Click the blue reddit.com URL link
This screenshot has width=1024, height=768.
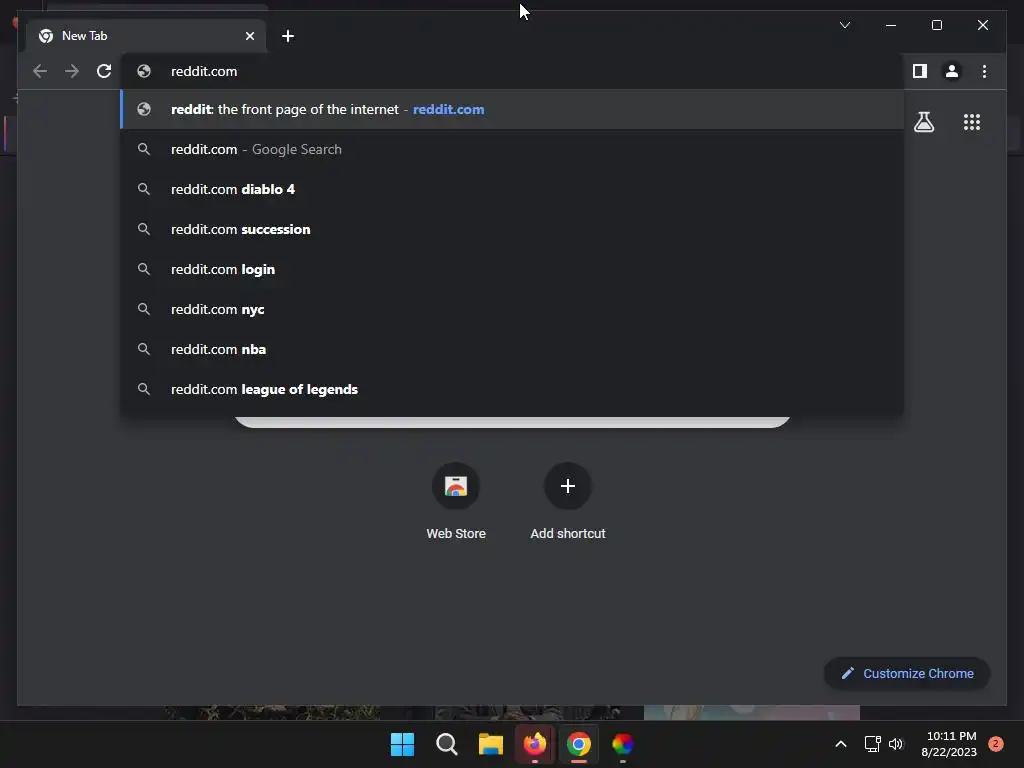pos(449,110)
